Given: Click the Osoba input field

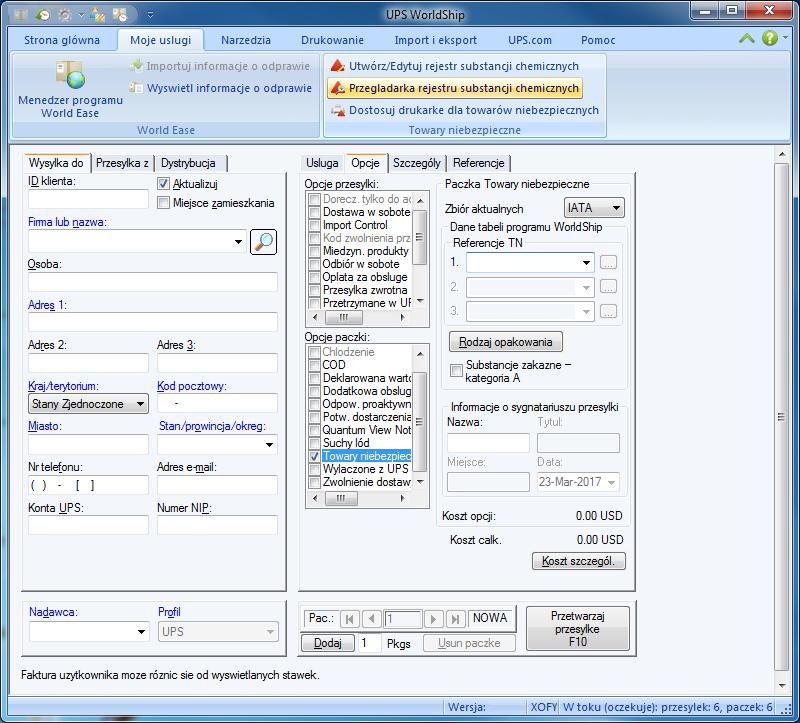Looking at the screenshot, I should tap(153, 282).
